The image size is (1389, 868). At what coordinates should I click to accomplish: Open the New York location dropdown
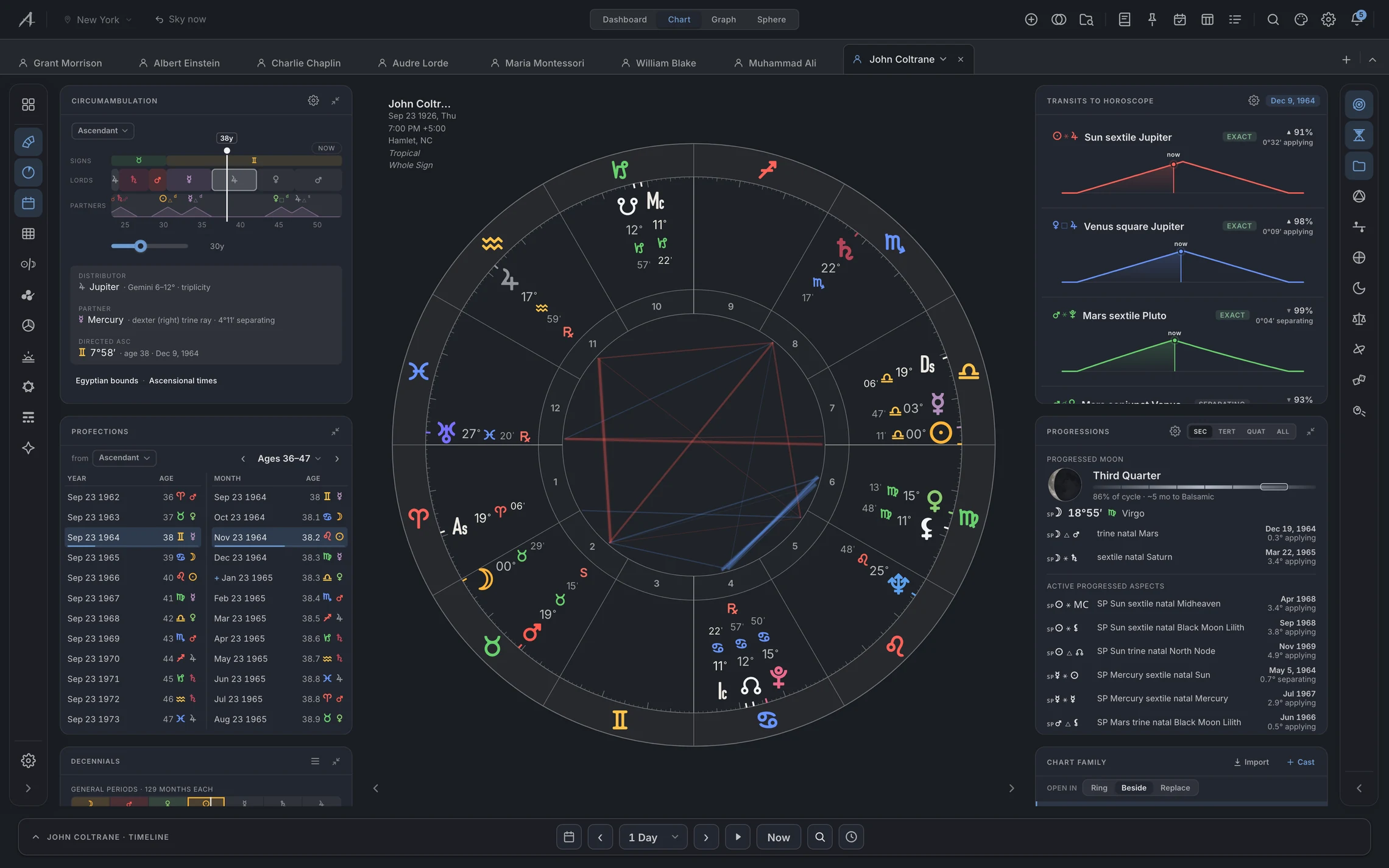97,19
